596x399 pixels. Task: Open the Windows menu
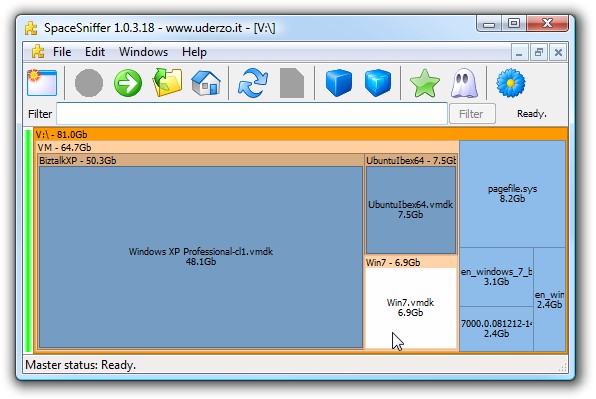point(143,52)
